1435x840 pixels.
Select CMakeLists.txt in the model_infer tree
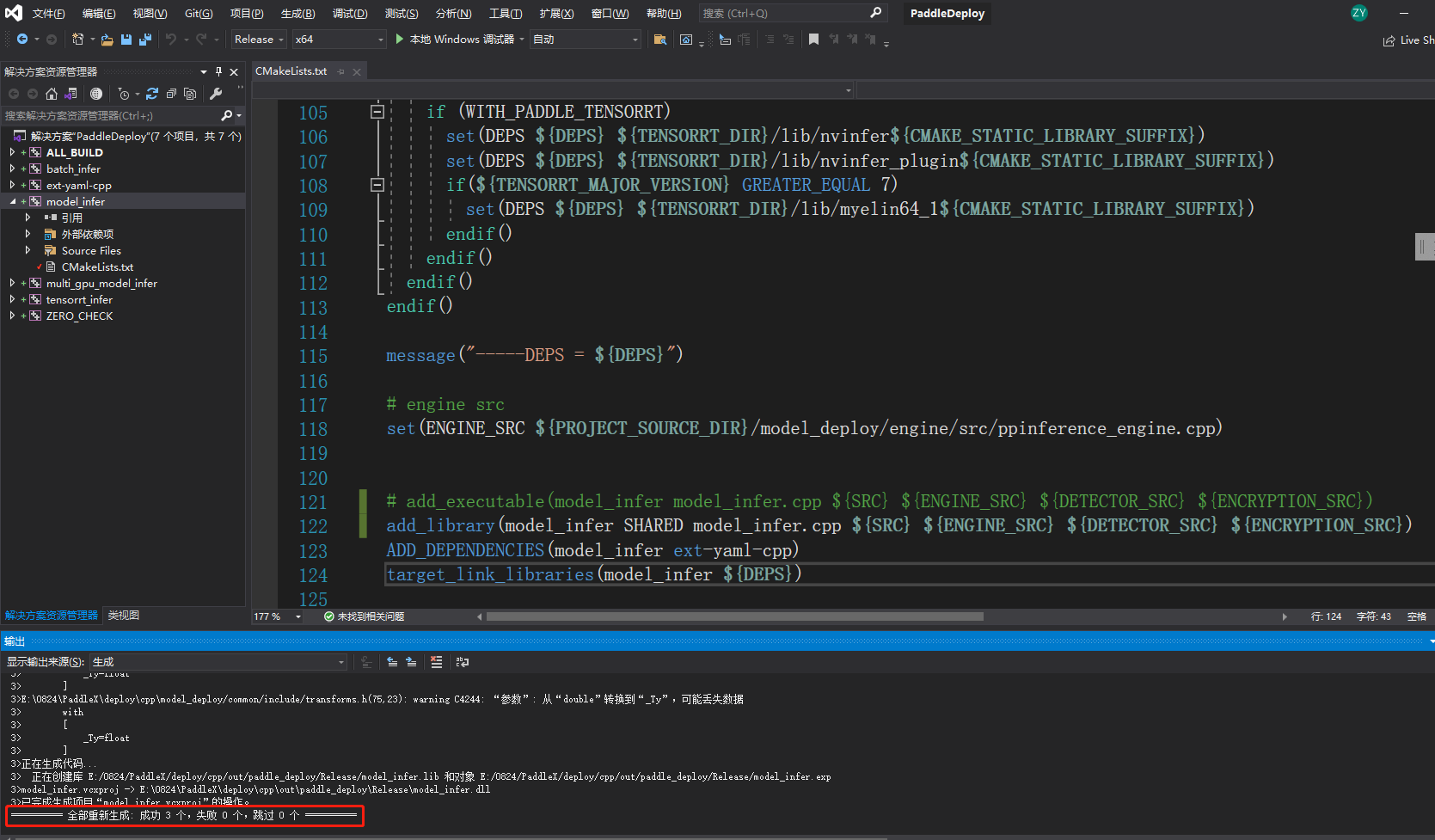point(97,267)
